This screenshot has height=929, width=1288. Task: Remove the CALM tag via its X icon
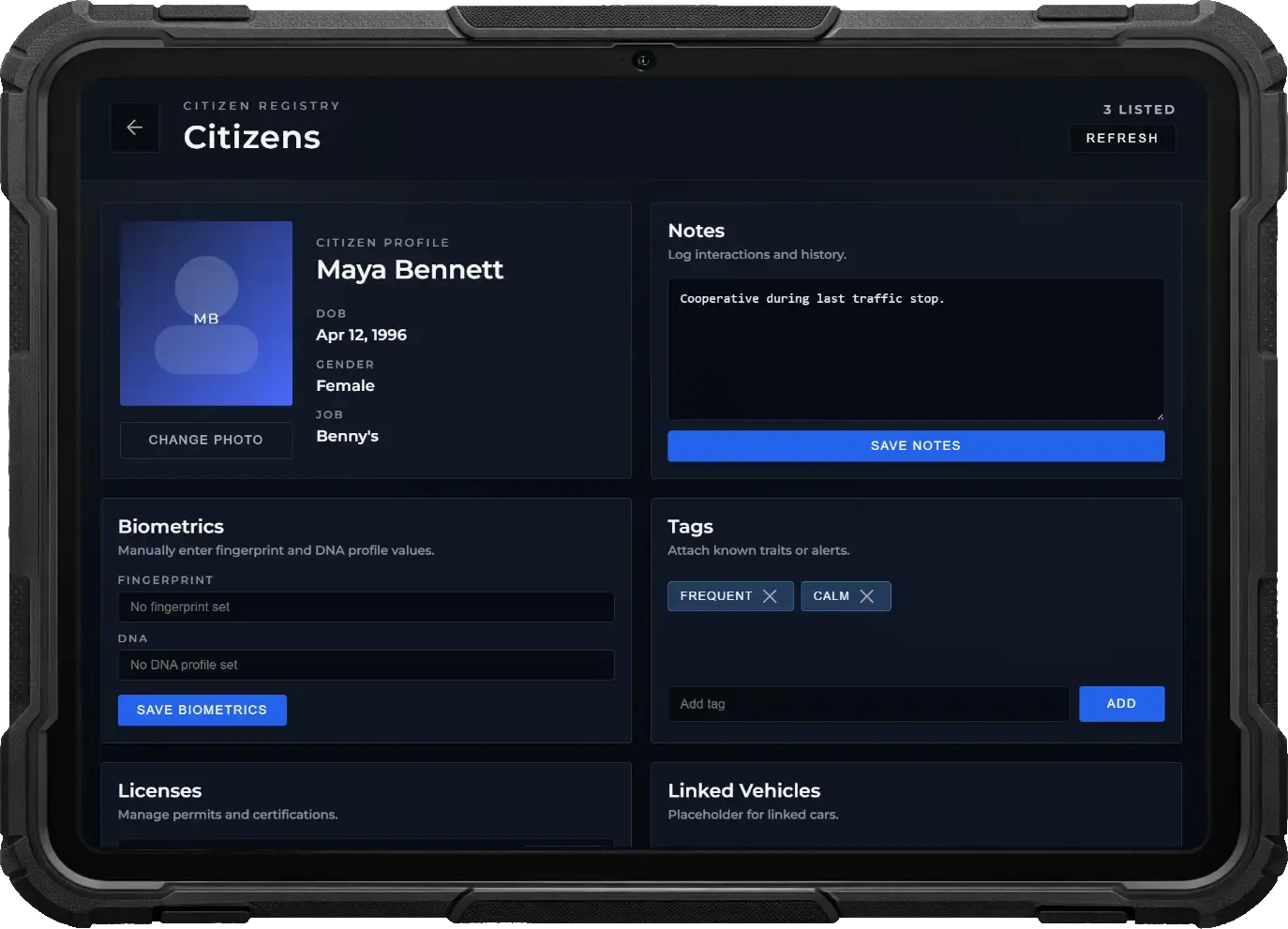point(867,595)
